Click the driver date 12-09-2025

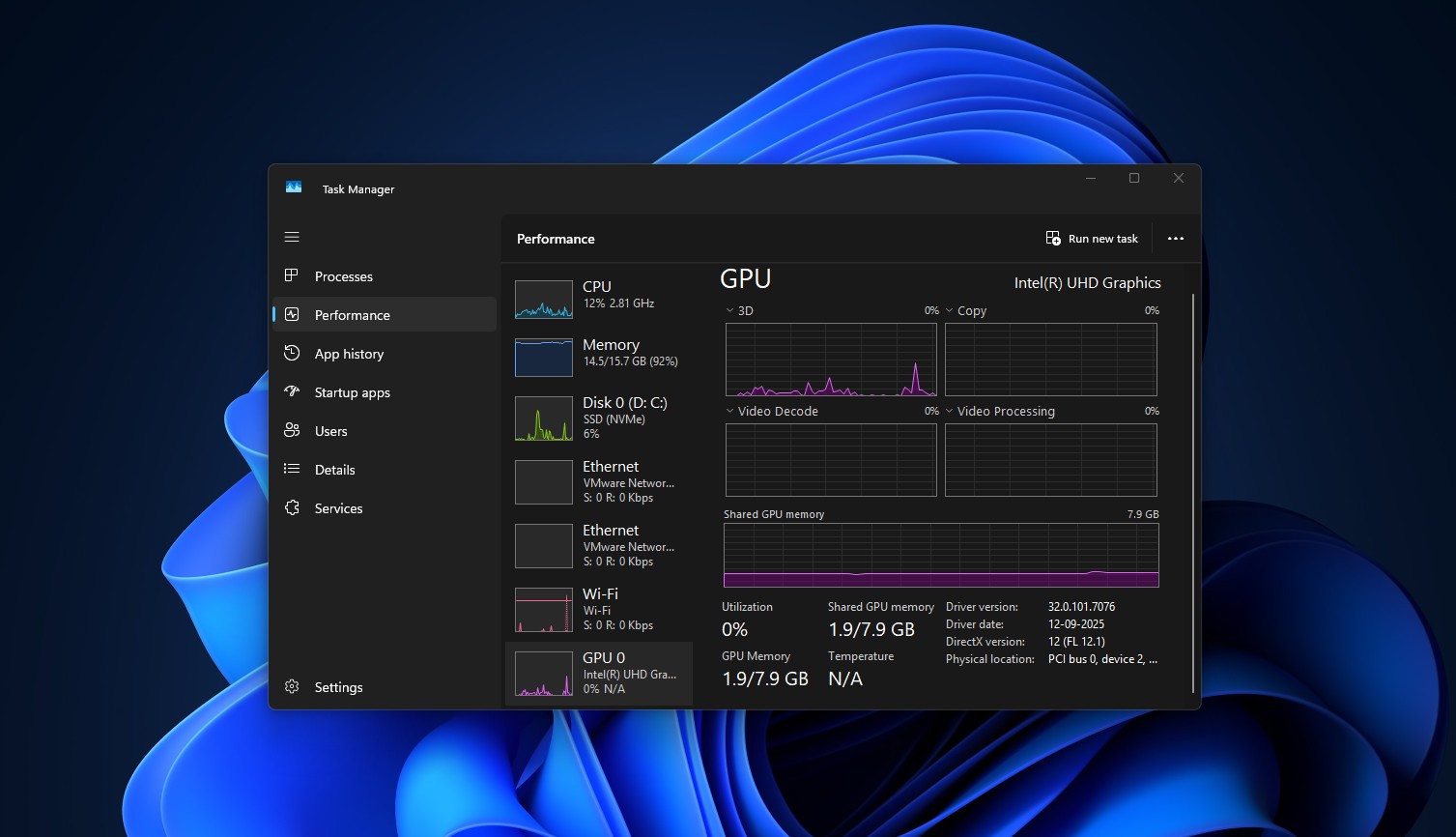(1076, 624)
